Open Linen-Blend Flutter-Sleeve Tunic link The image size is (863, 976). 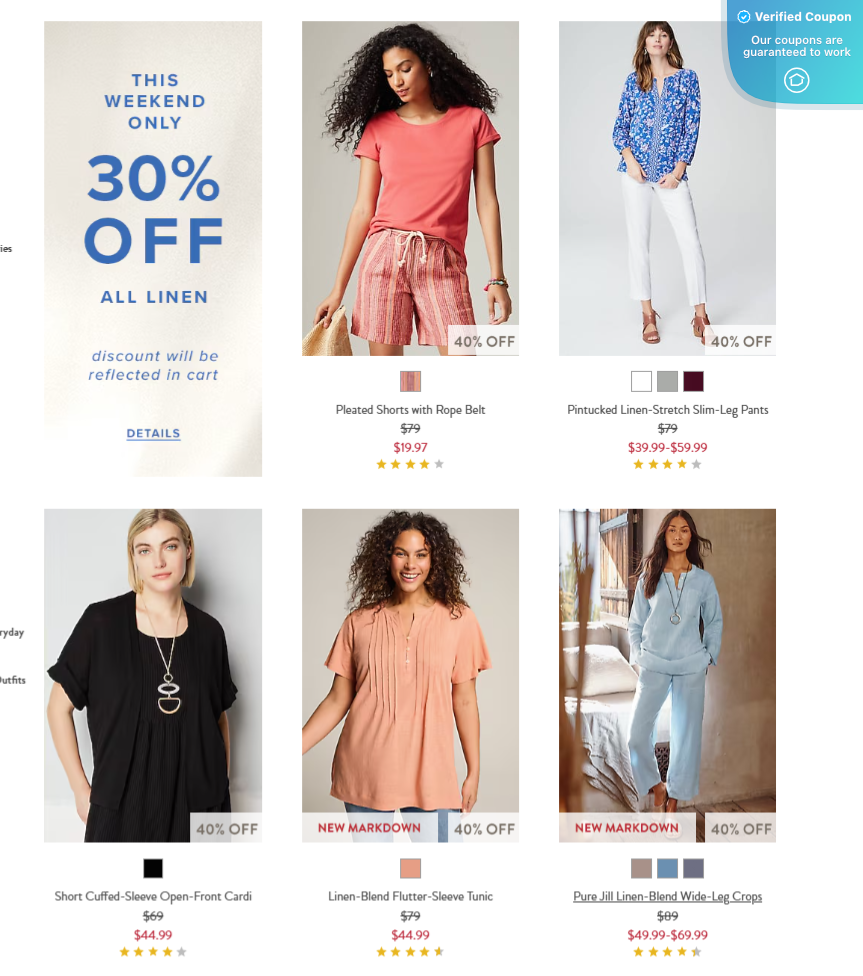coord(410,896)
